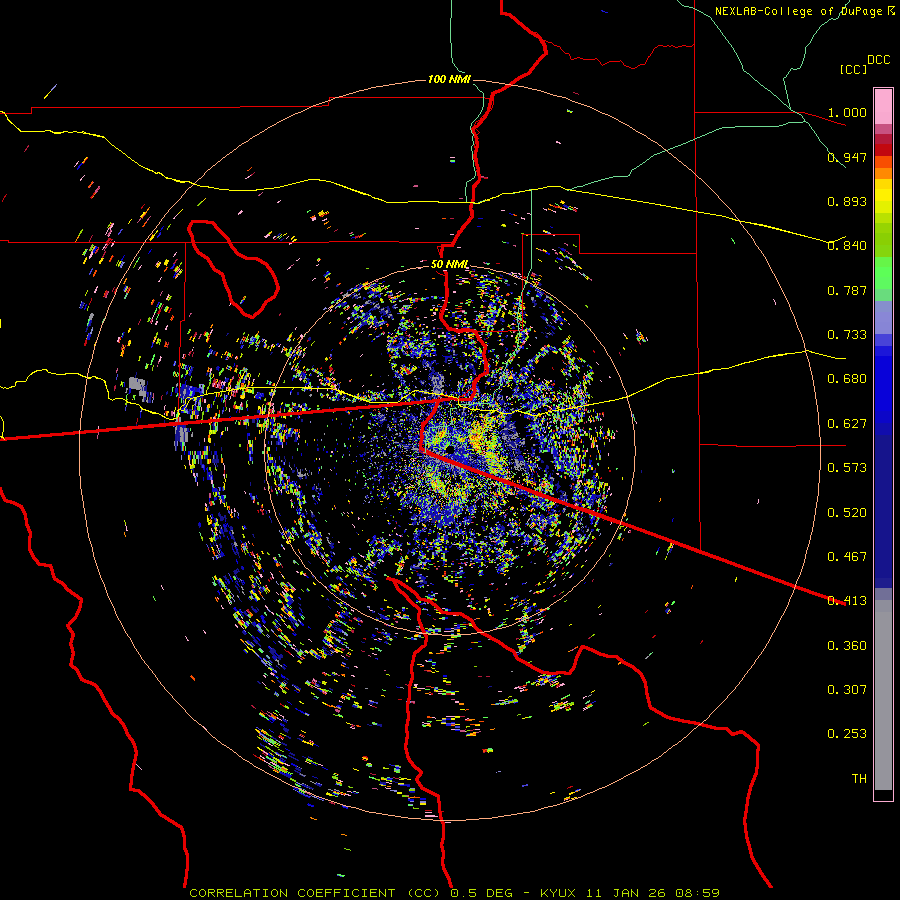This screenshot has width=900, height=900.
Task: Click the CORRELATION COEFFICIENT title text
Action: point(313,893)
